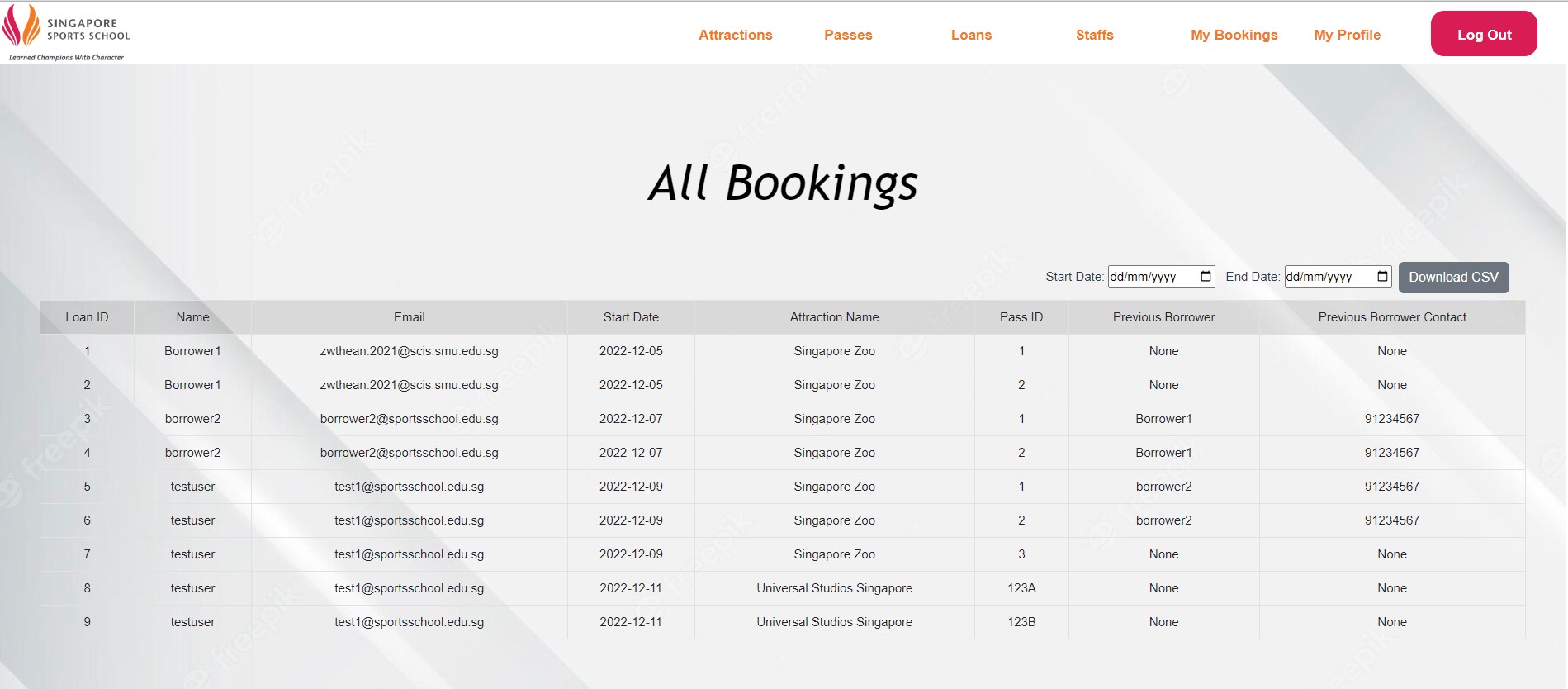Open the Loans page
Screen dimensions: 1568x689
(971, 35)
